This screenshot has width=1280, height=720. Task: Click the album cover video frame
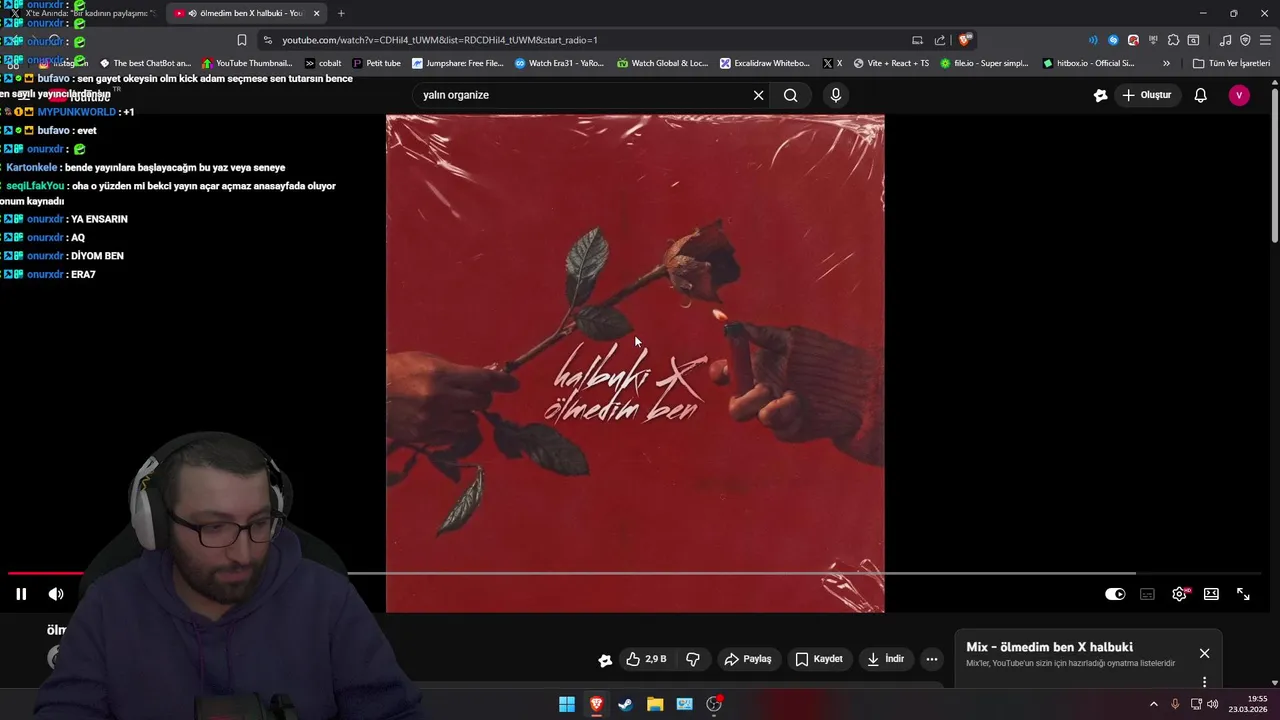pos(635,363)
